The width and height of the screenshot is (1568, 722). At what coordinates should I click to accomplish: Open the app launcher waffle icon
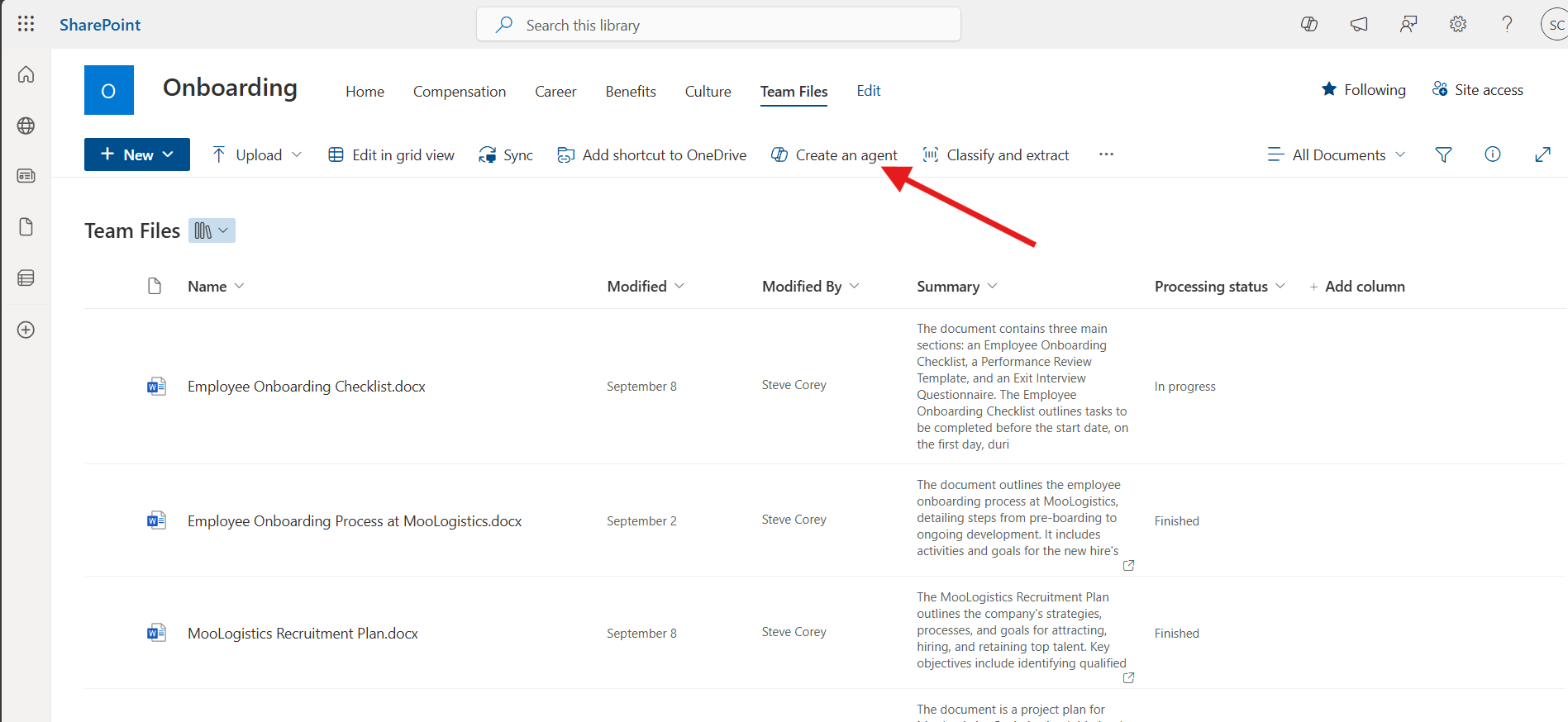pyautogui.click(x=26, y=24)
